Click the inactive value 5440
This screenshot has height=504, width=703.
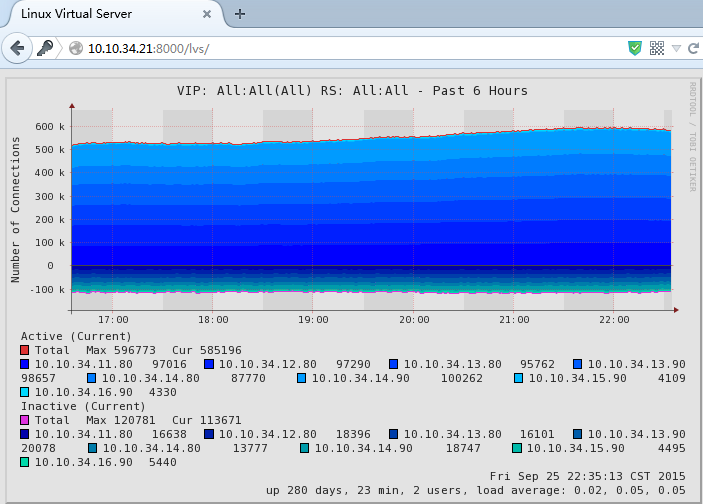(x=162, y=462)
